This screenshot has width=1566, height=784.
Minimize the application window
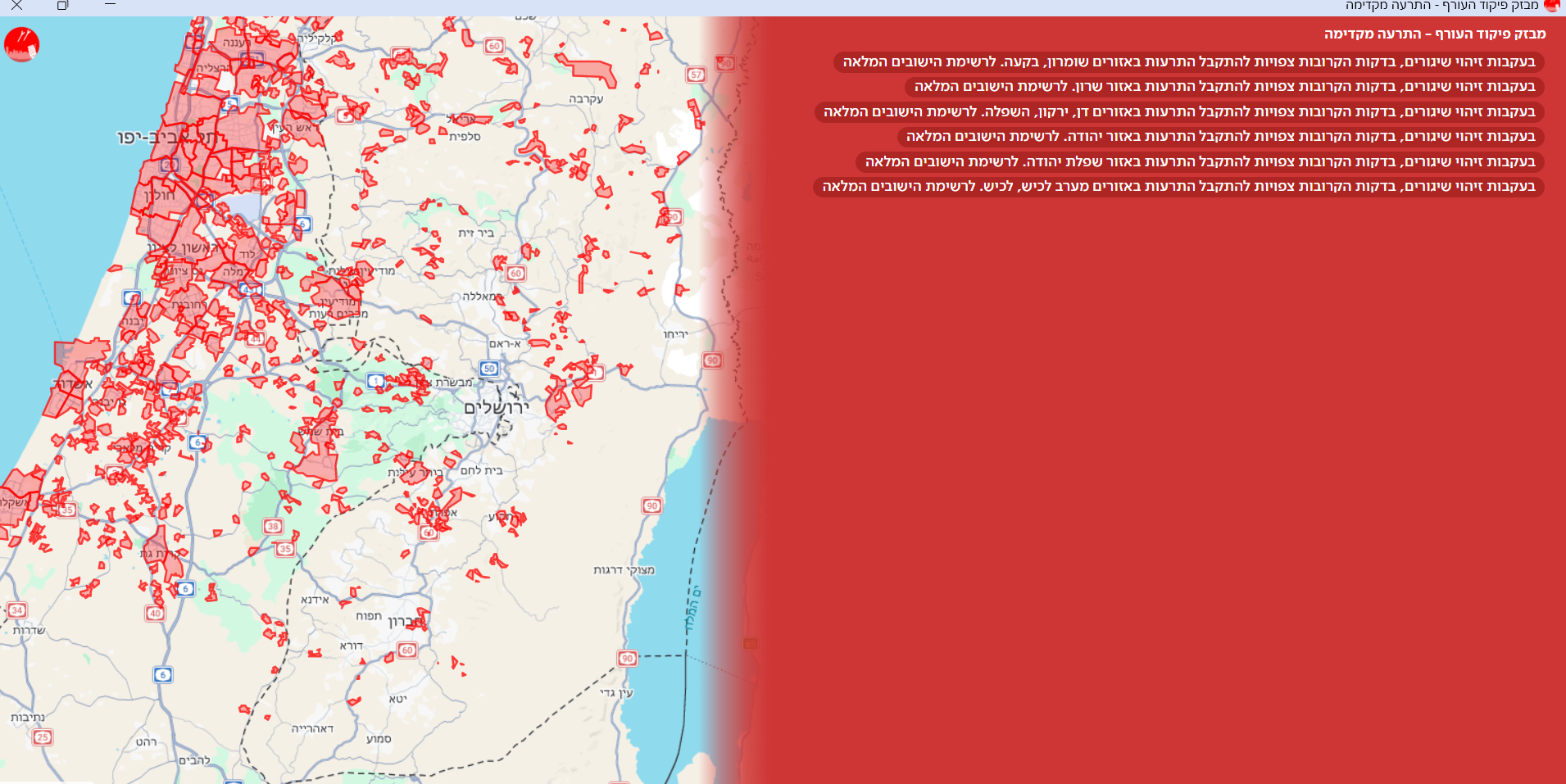pos(110,6)
